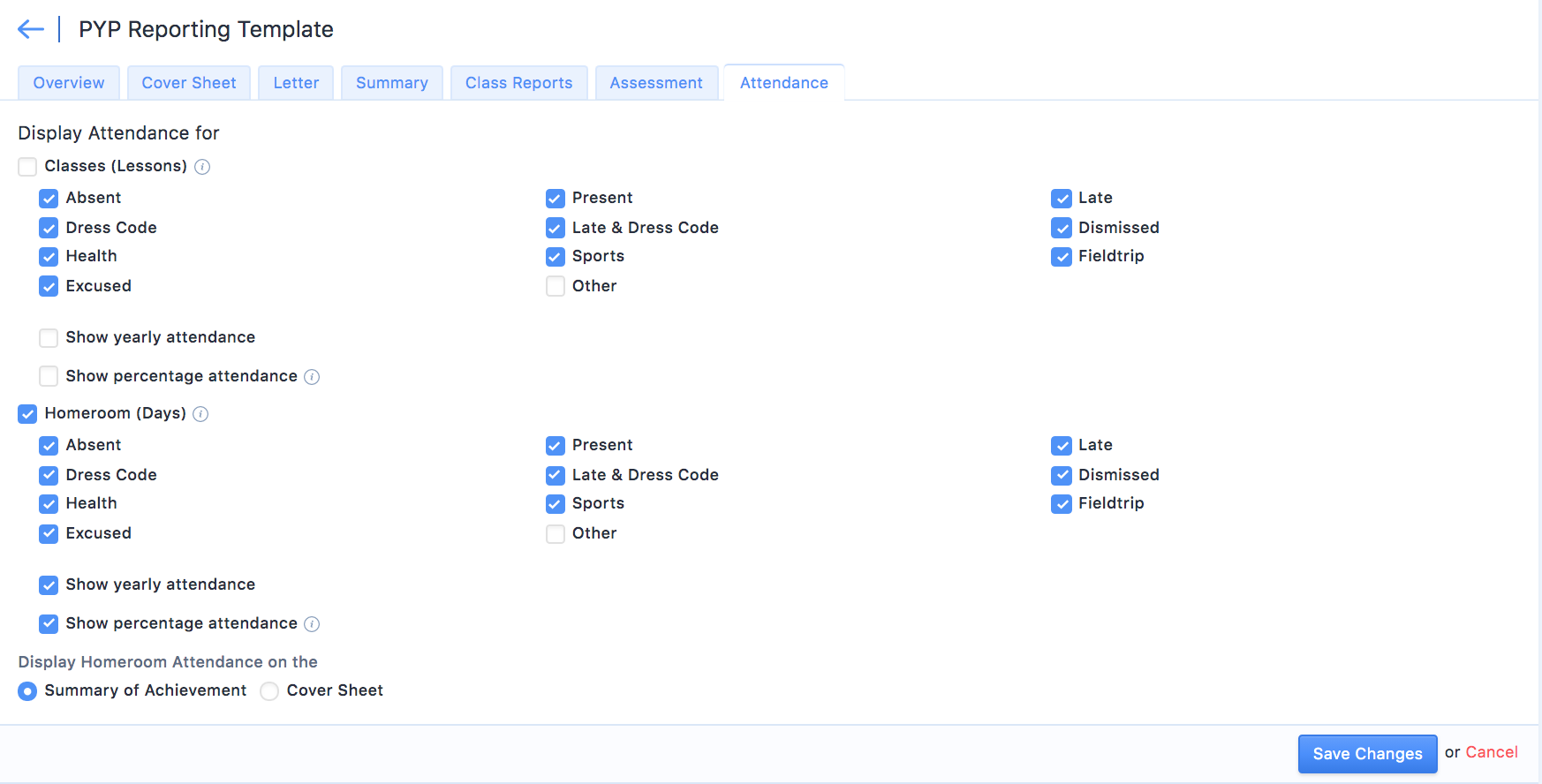1542x784 pixels.
Task: Click the Cancel link
Action: [1492, 752]
